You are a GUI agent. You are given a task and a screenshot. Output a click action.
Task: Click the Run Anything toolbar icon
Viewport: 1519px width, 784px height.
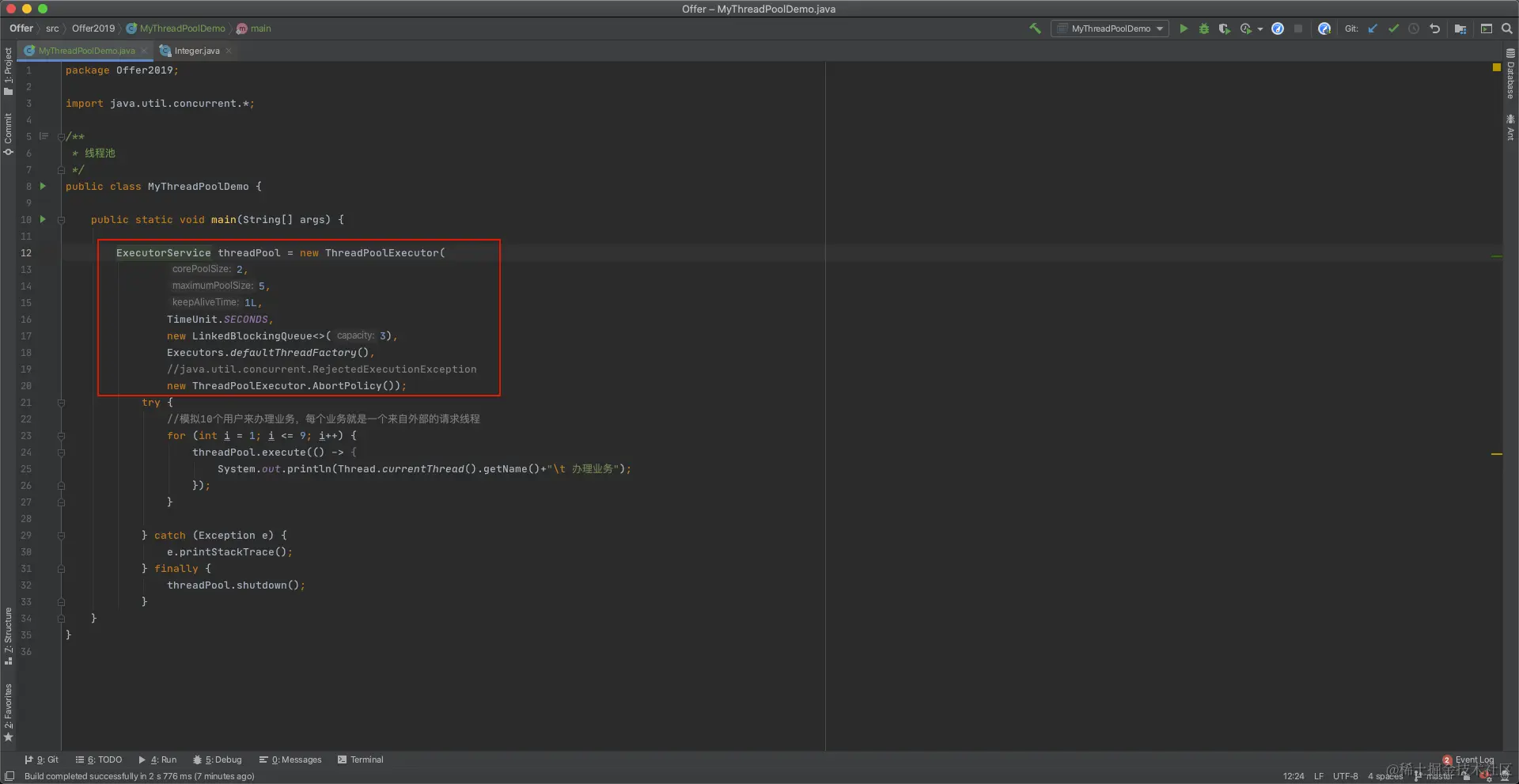coord(1487,28)
